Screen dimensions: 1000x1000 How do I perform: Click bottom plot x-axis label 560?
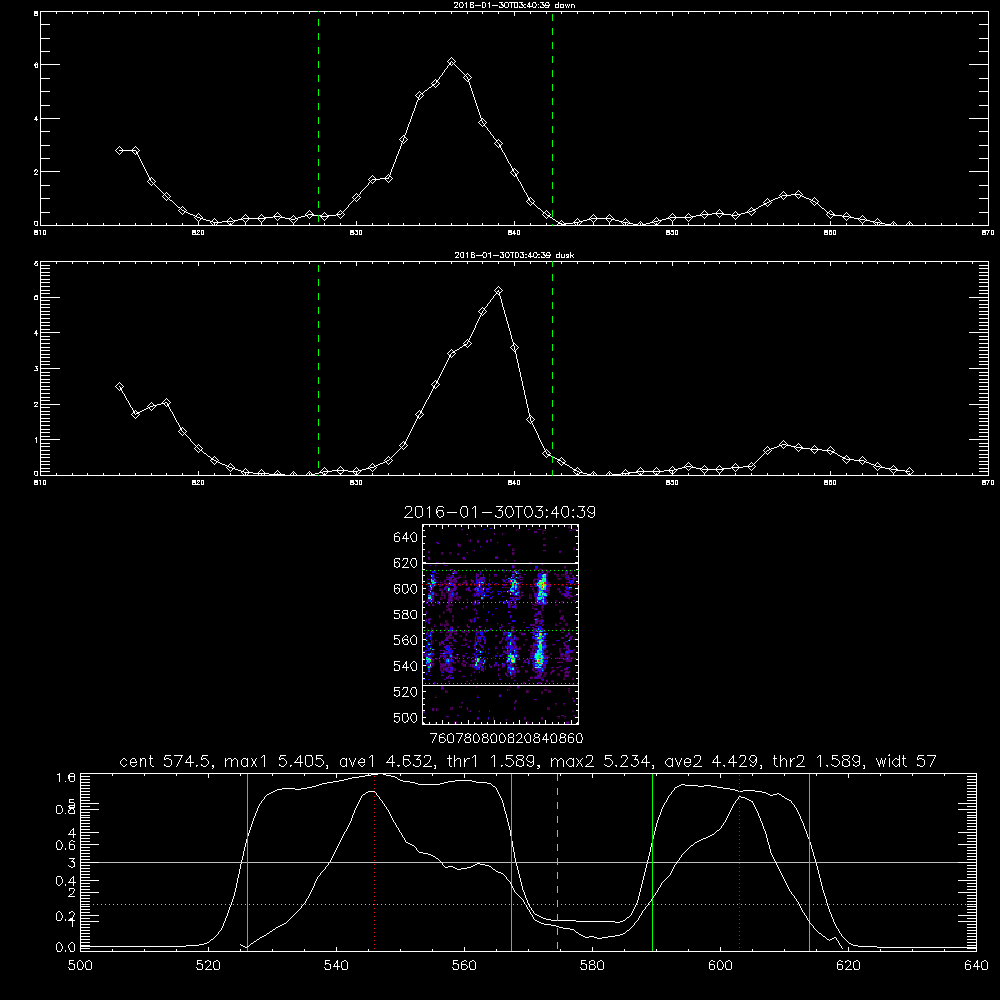tap(464, 966)
